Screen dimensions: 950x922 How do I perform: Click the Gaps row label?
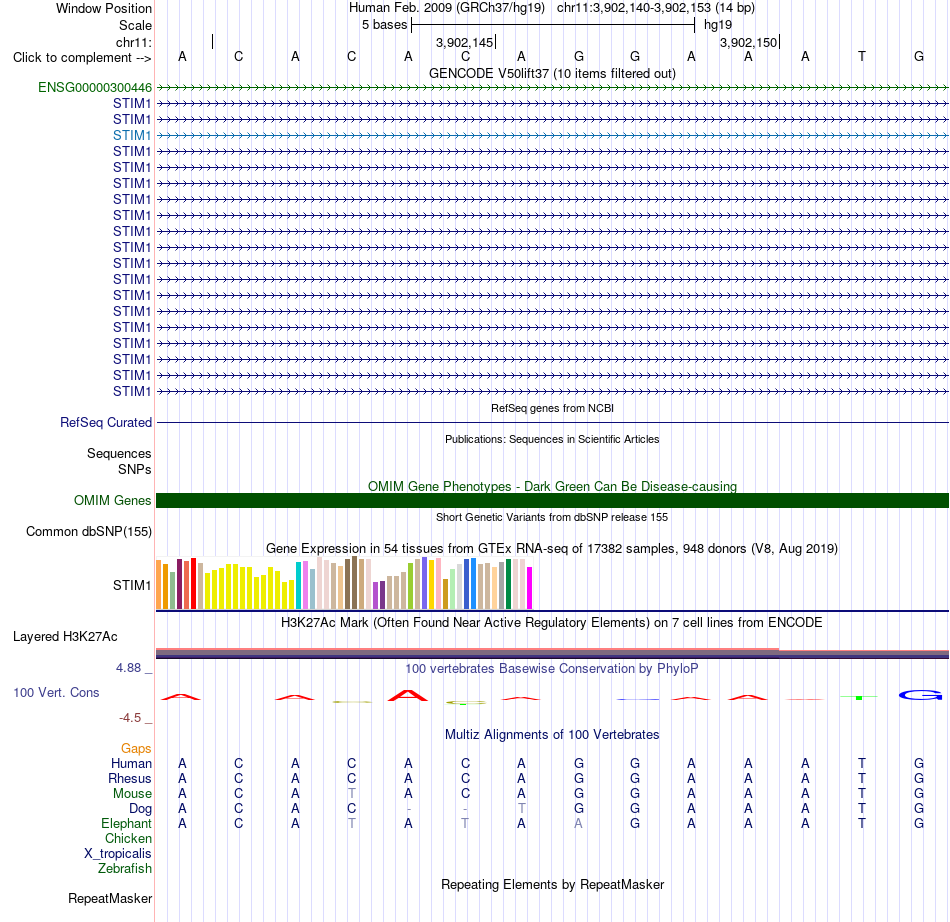pyautogui.click(x=136, y=749)
